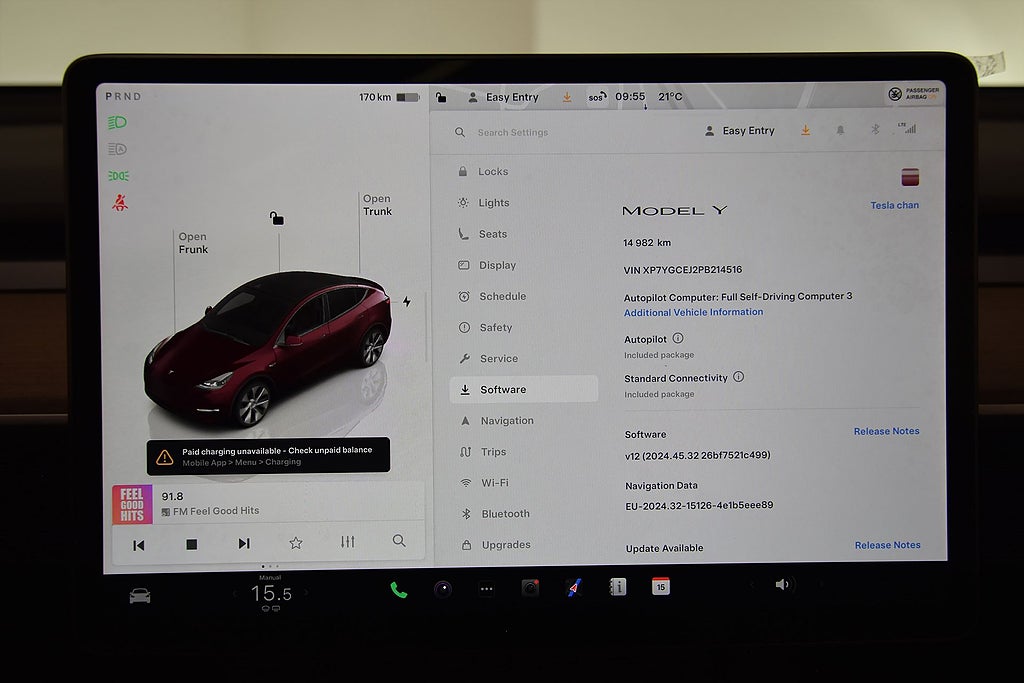The height and width of the screenshot is (683, 1024).
Task: Select Navigation in the settings menu
Action: point(506,421)
